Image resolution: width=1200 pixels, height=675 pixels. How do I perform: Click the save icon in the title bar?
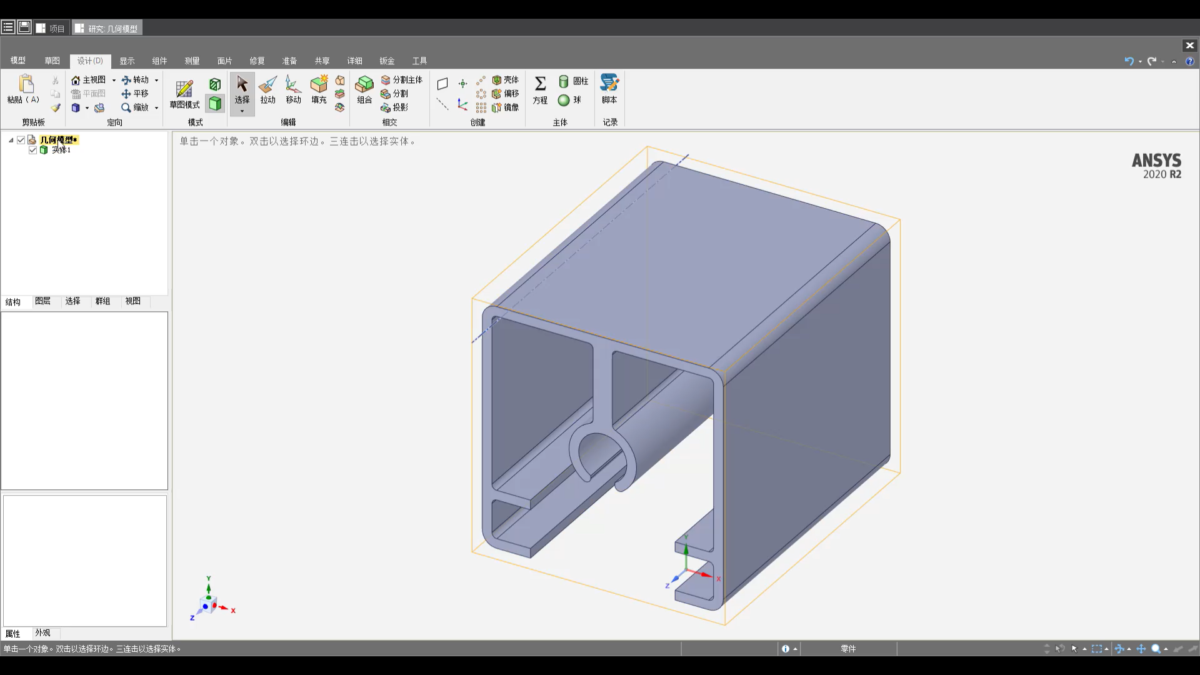click(x=25, y=27)
